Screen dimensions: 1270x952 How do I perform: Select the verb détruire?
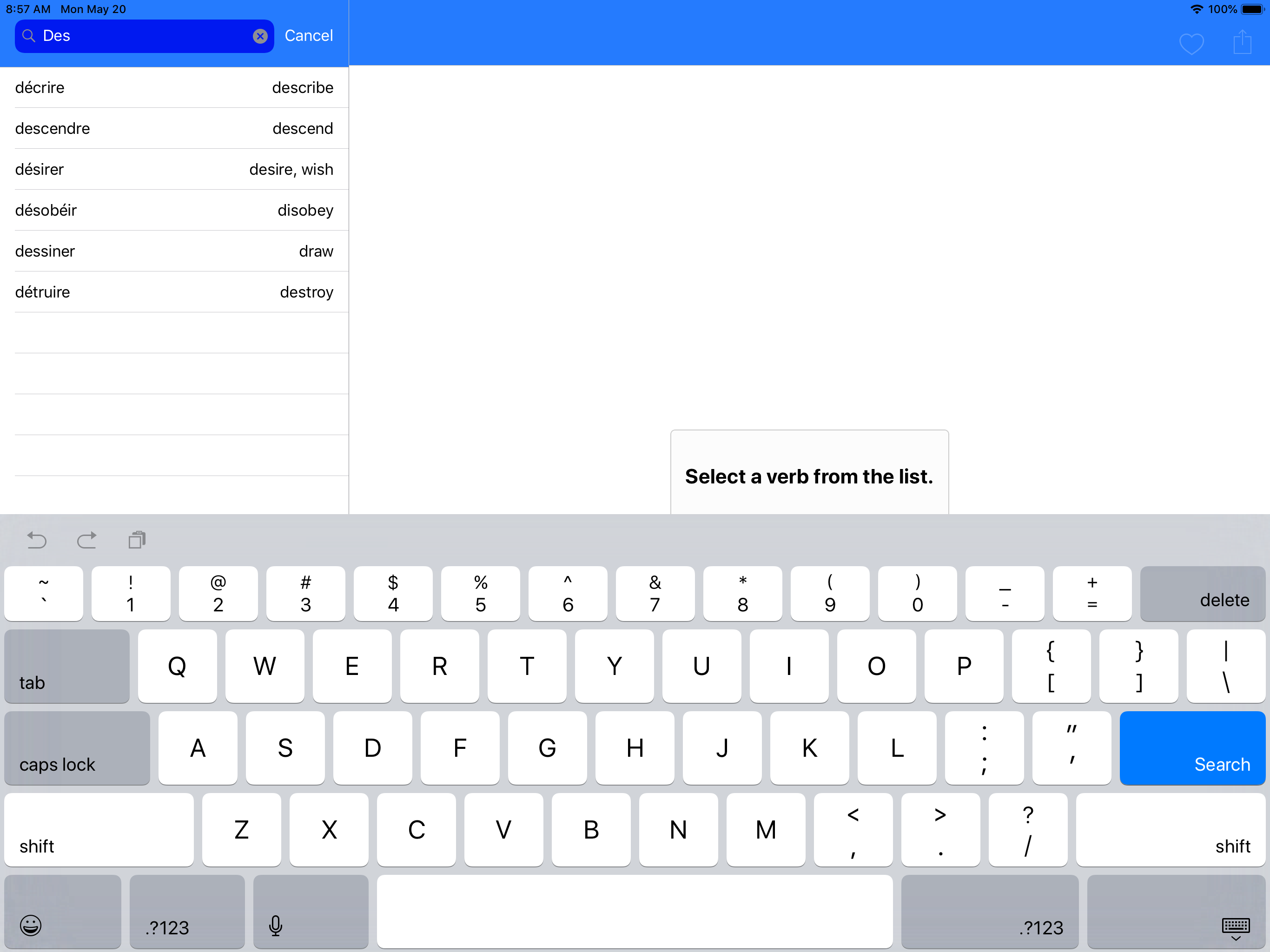point(174,291)
